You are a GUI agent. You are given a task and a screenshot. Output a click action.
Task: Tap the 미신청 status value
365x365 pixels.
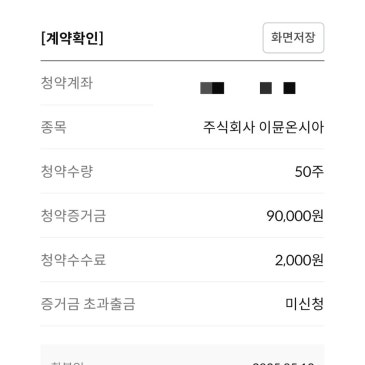point(304,304)
